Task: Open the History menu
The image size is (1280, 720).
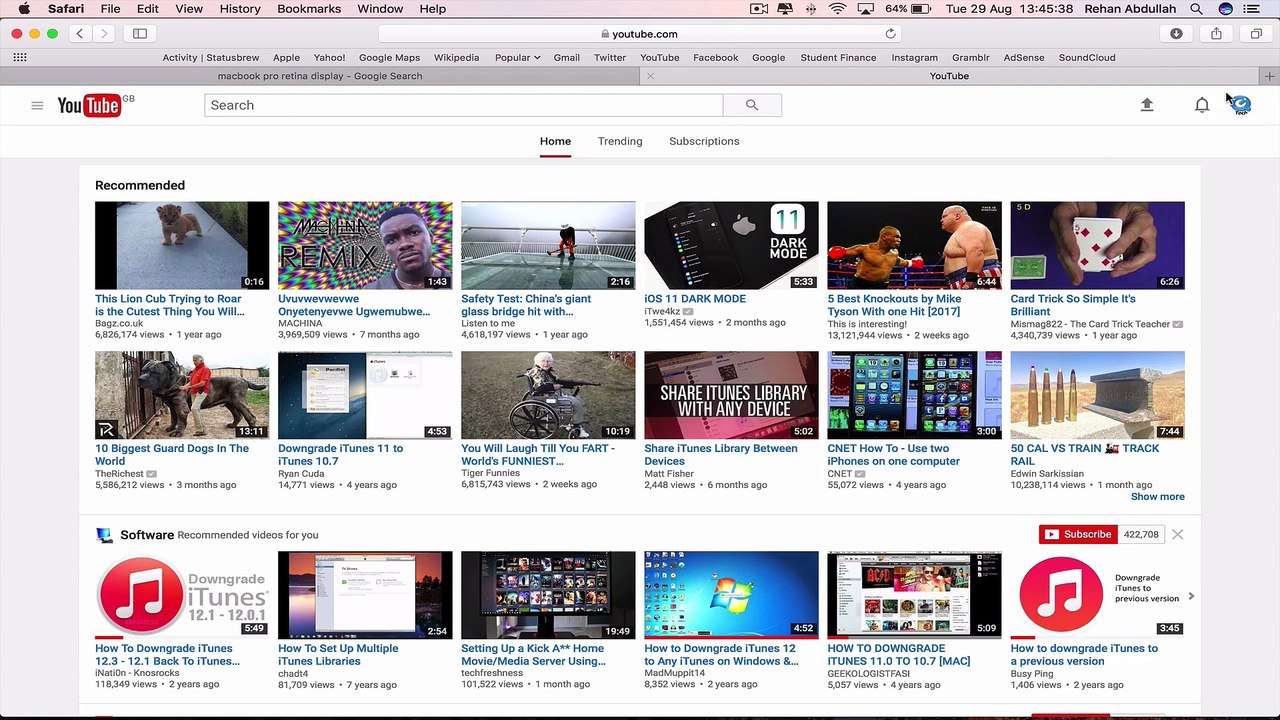Action: tap(239, 9)
